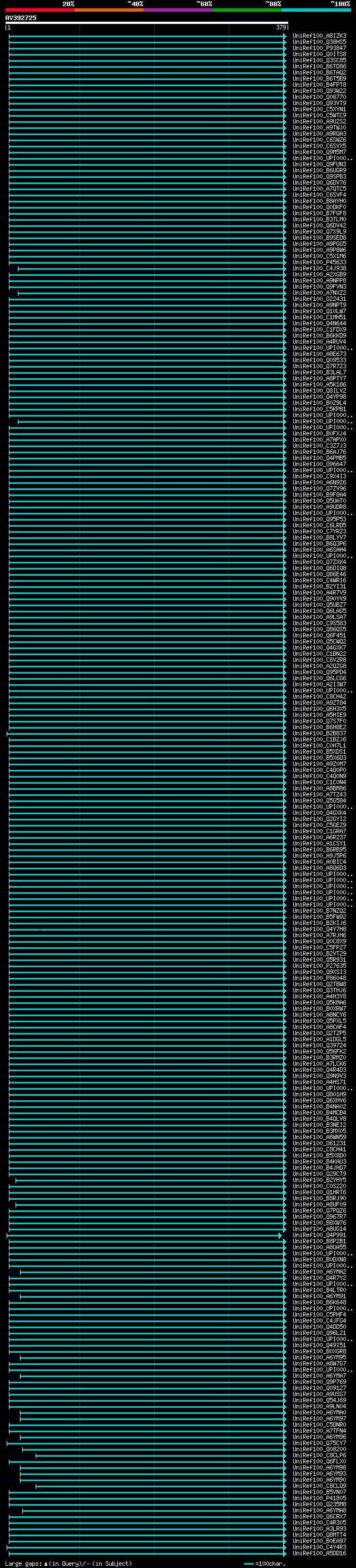Select hit label UniRef100_Q3SC85

[319, 60]
